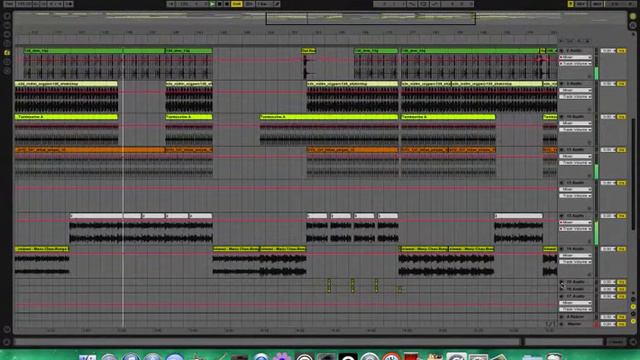Image resolution: width=640 pixels, height=360 pixels.
Task: Open the Mixer device chooser on 17 Audio
Action: click(x=575, y=303)
